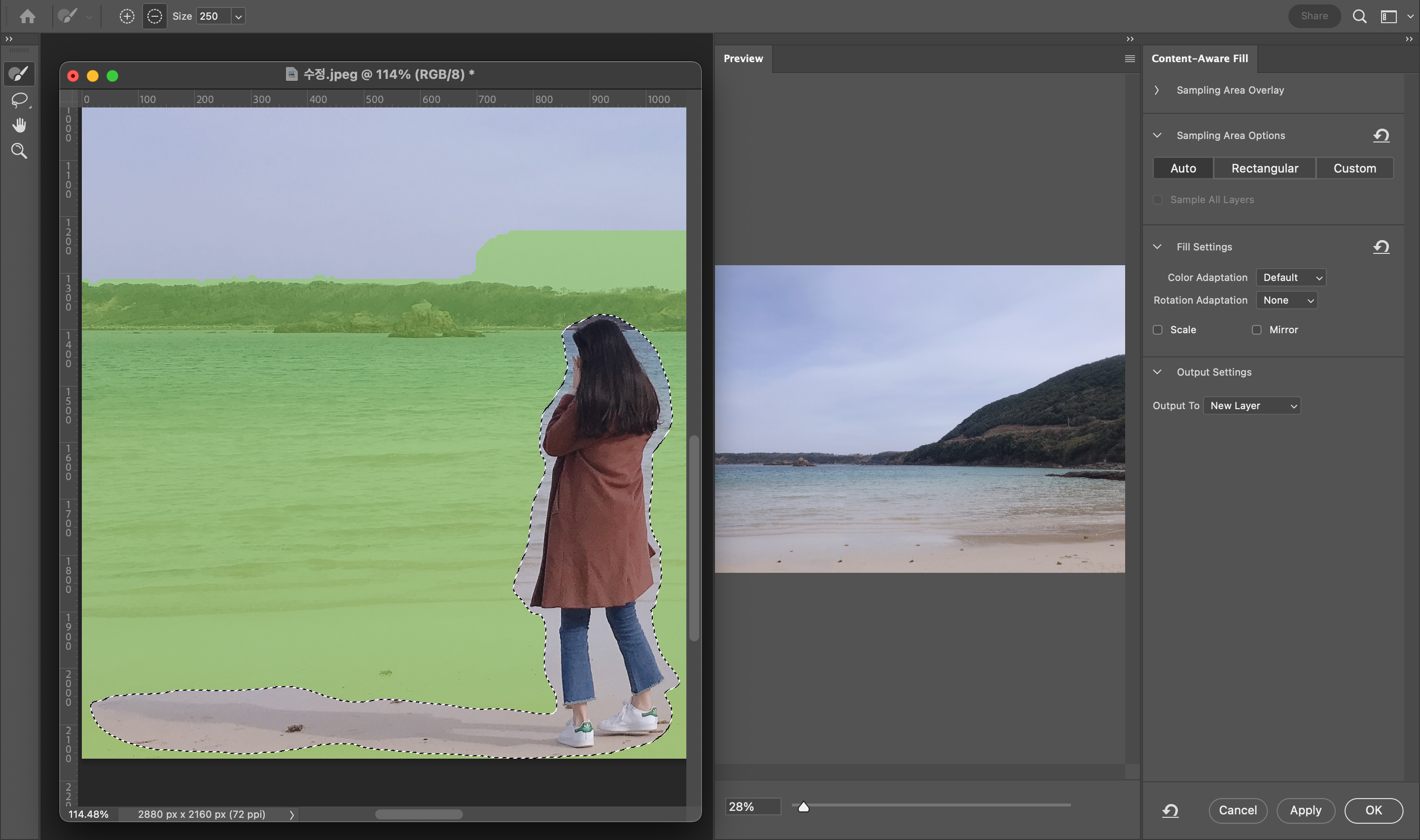Click the Cancel button
This screenshot has width=1420, height=840.
1237,810
